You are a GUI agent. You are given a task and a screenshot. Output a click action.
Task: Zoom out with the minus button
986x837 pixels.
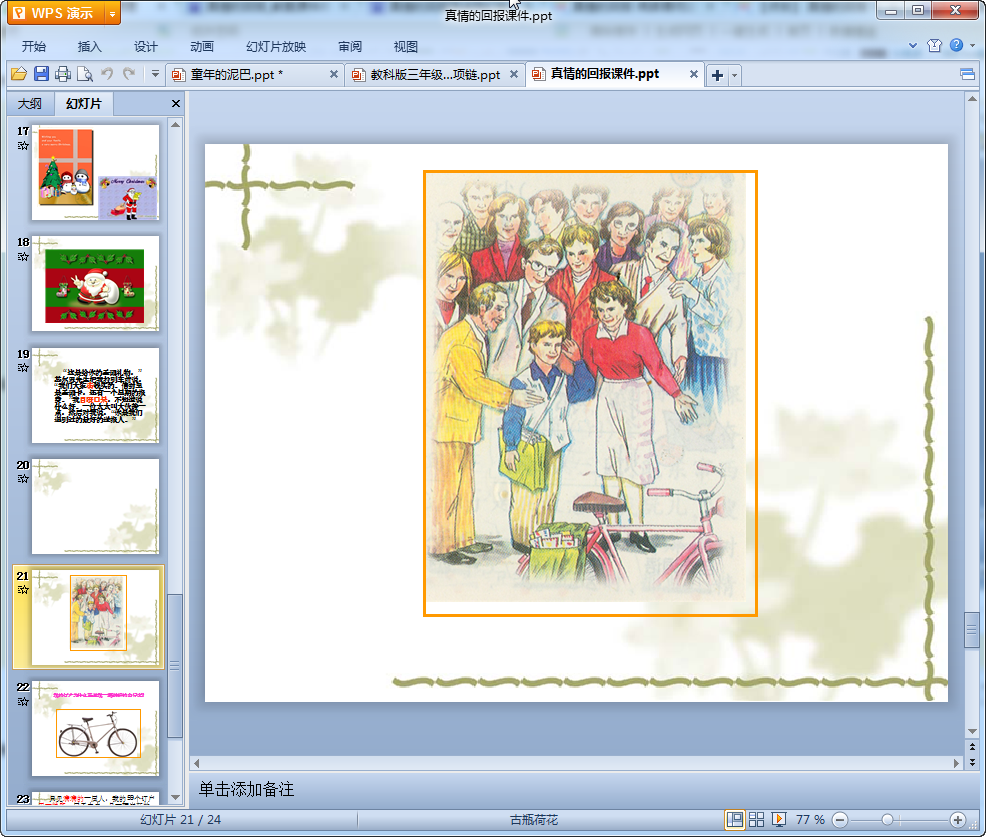pos(839,819)
